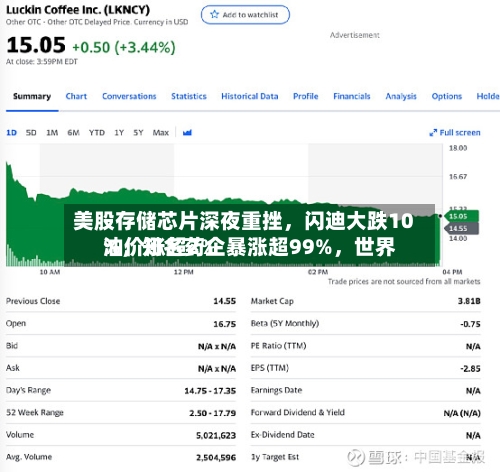Click the Market Cap value 3.81B
Viewport: 500px width, 472px height.
click(469, 301)
